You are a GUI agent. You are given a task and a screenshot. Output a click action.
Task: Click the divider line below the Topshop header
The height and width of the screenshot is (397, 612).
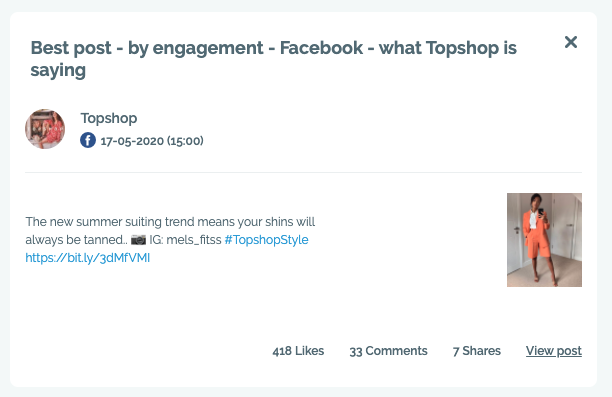pos(303,172)
